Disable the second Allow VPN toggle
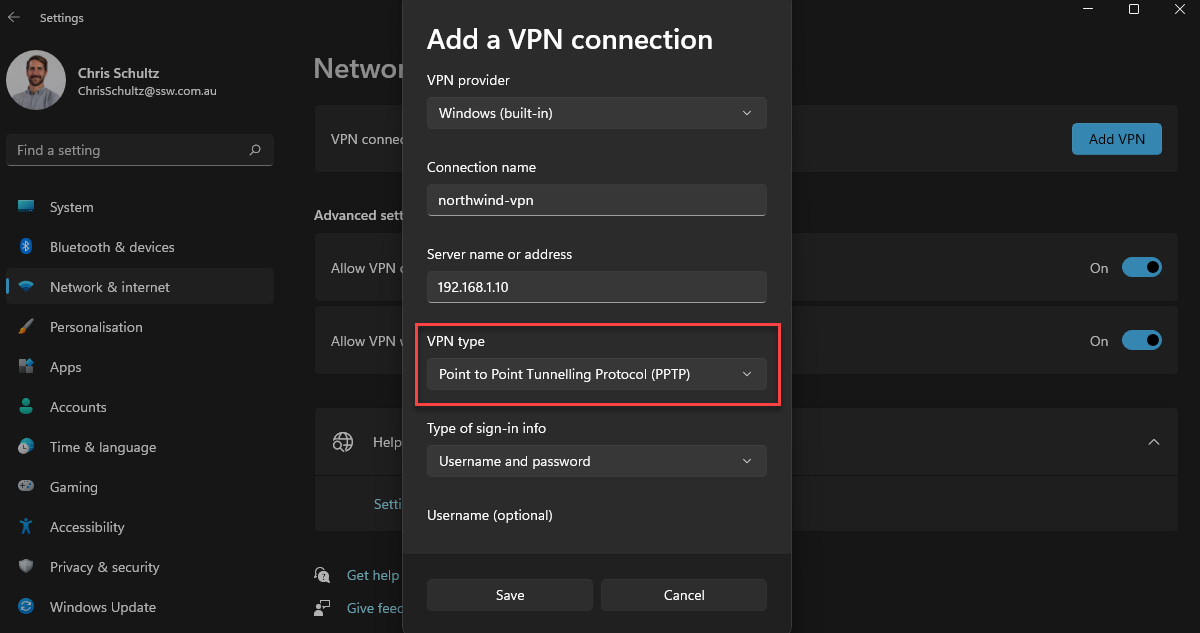The image size is (1200, 633). pos(1141,341)
